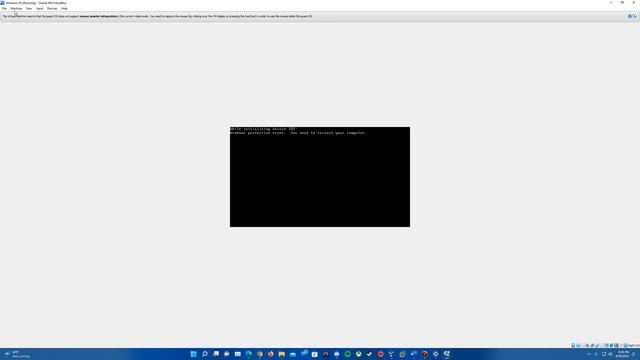Screen dimensions: 640x360
Task: Open the Devices menu
Action: 52,8
